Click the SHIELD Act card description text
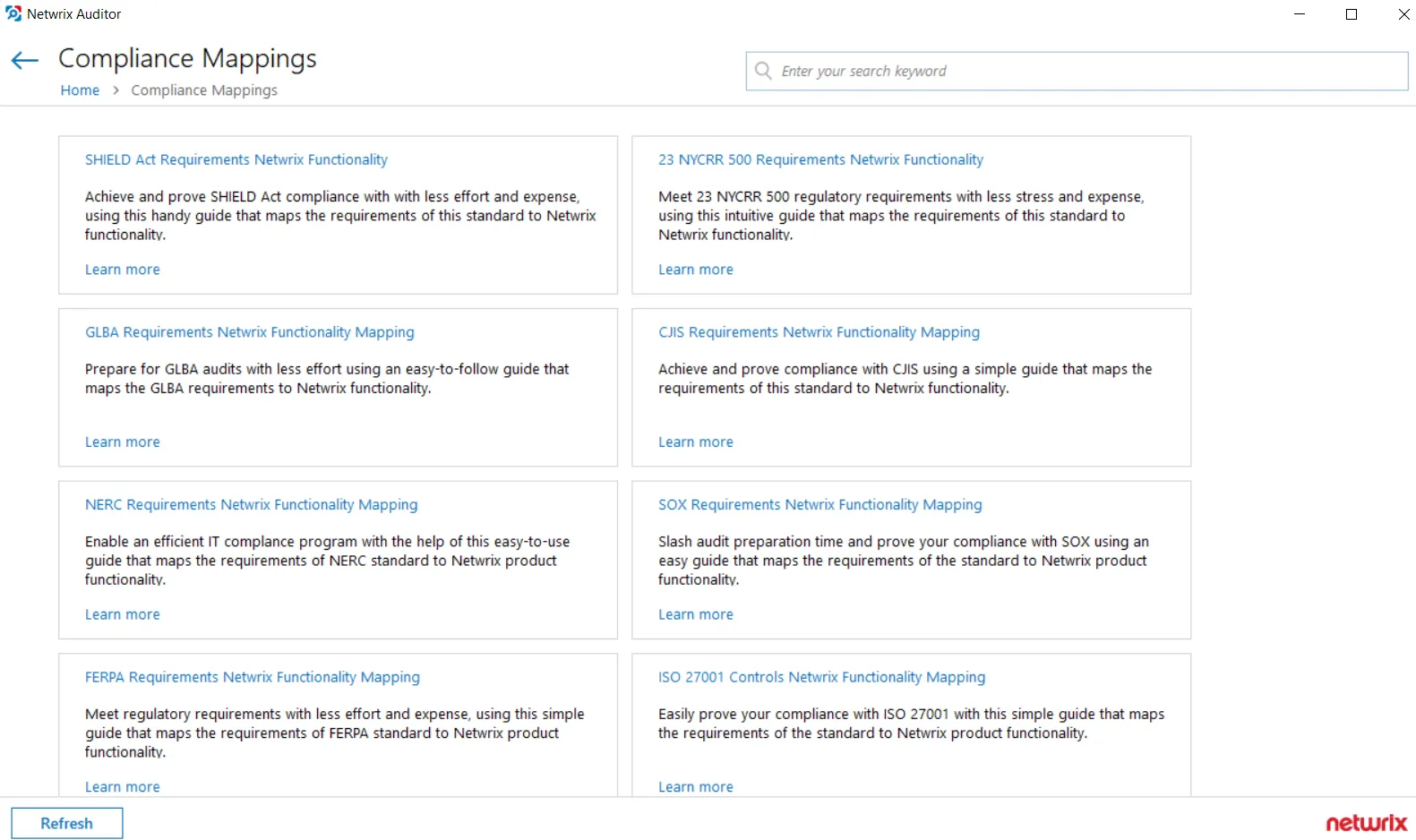The image size is (1416, 840). coord(340,215)
